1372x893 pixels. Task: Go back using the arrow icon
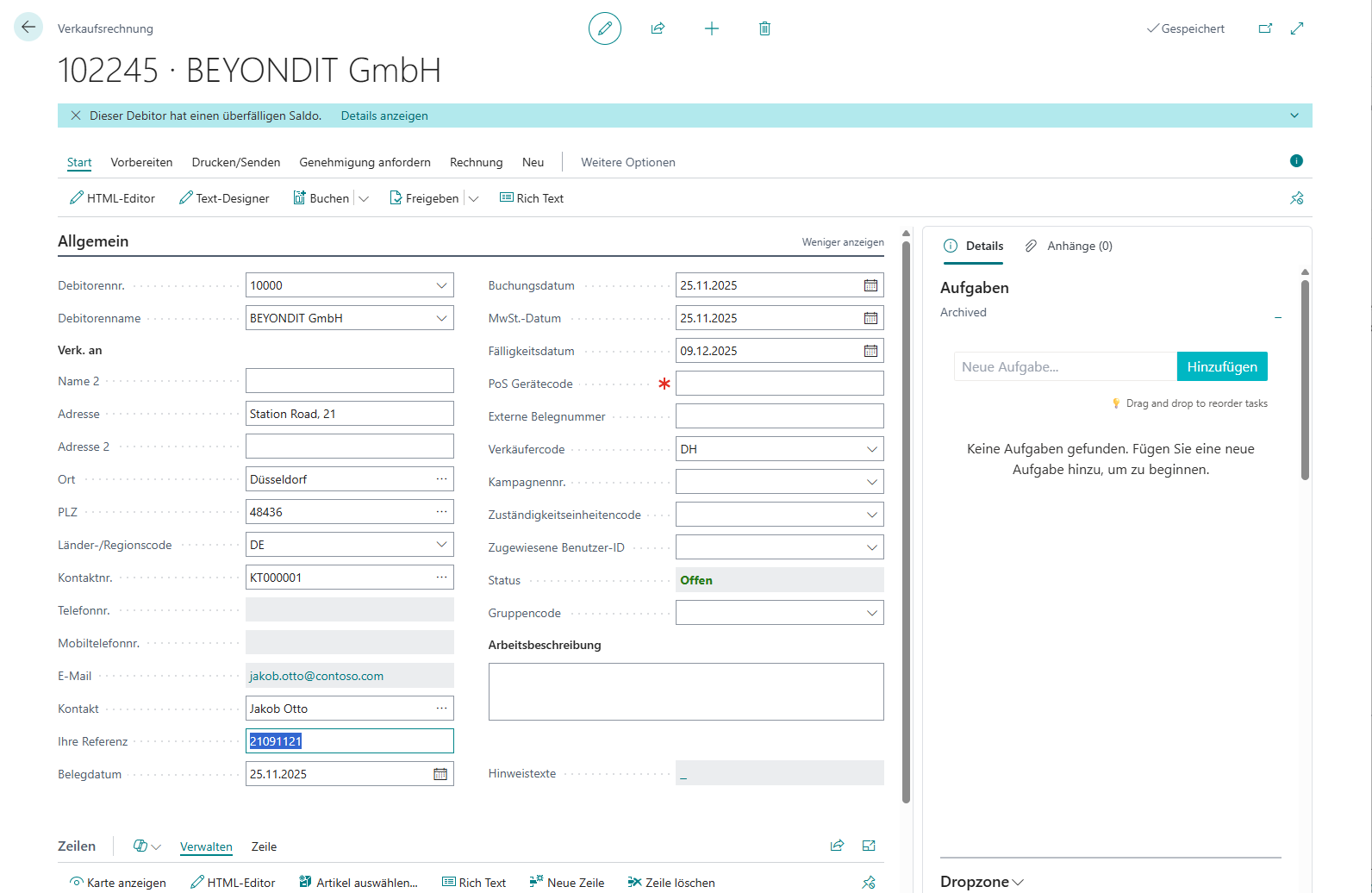tap(28, 28)
